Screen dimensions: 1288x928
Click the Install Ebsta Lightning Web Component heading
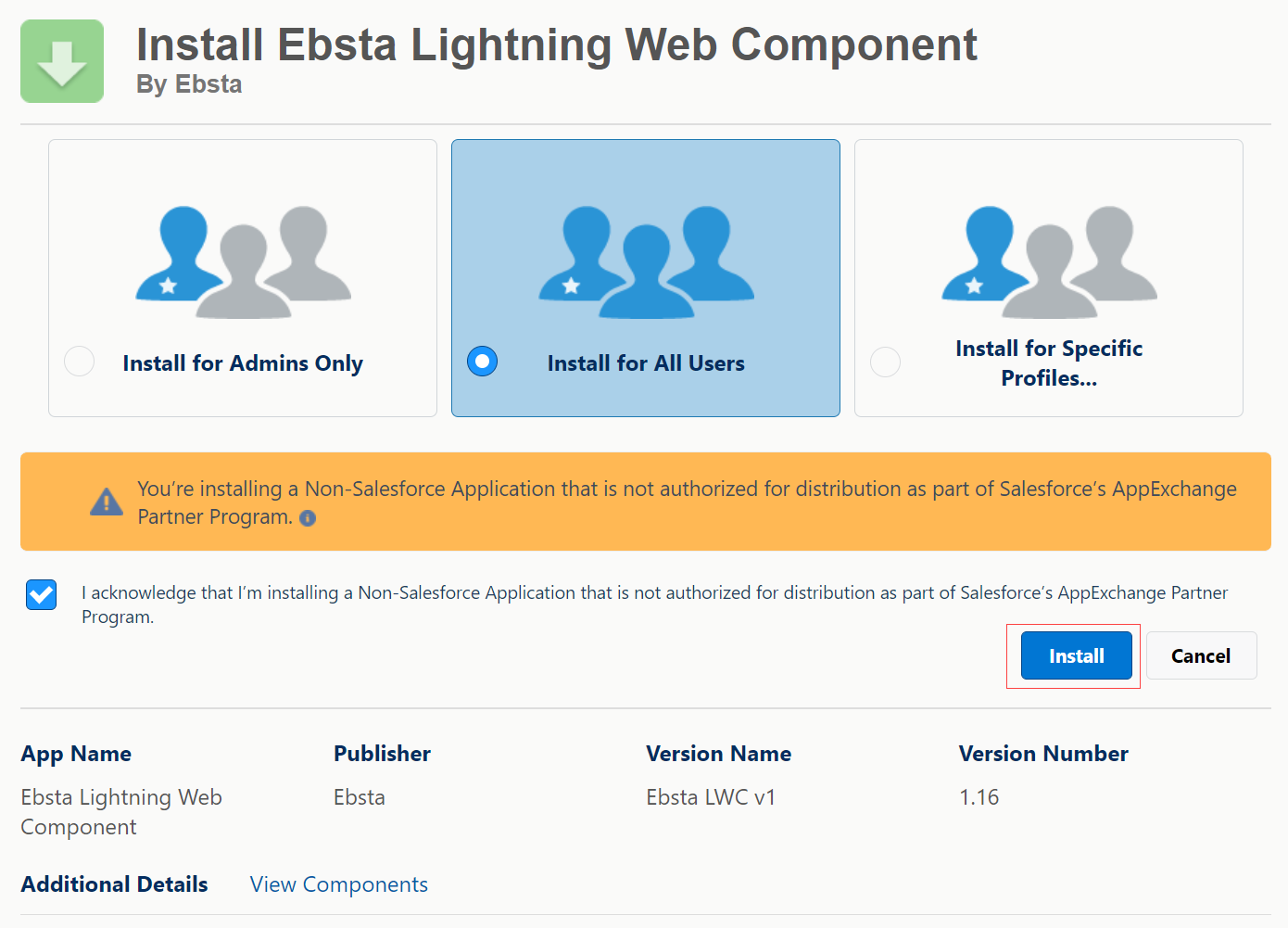click(556, 44)
